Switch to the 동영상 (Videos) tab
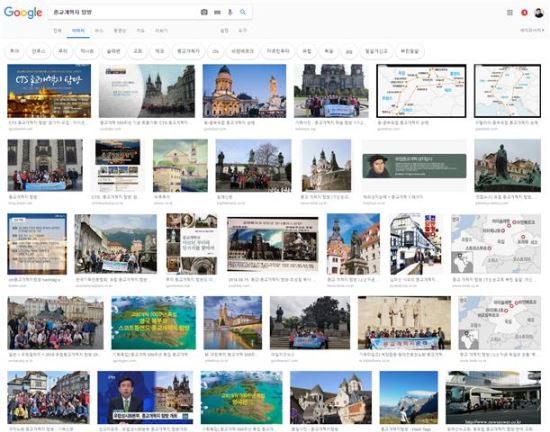Screen dimensions: 550x432 (120, 31)
